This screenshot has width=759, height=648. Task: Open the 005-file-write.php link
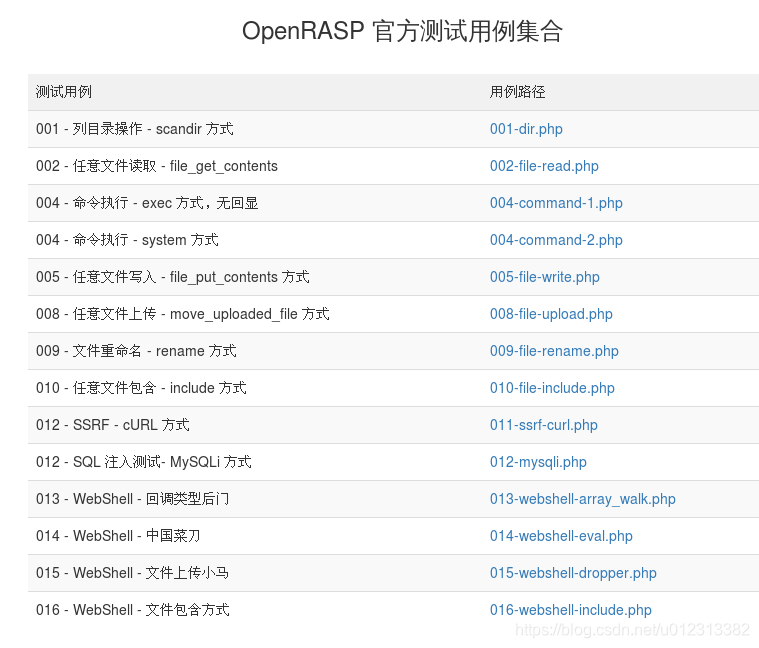point(545,277)
